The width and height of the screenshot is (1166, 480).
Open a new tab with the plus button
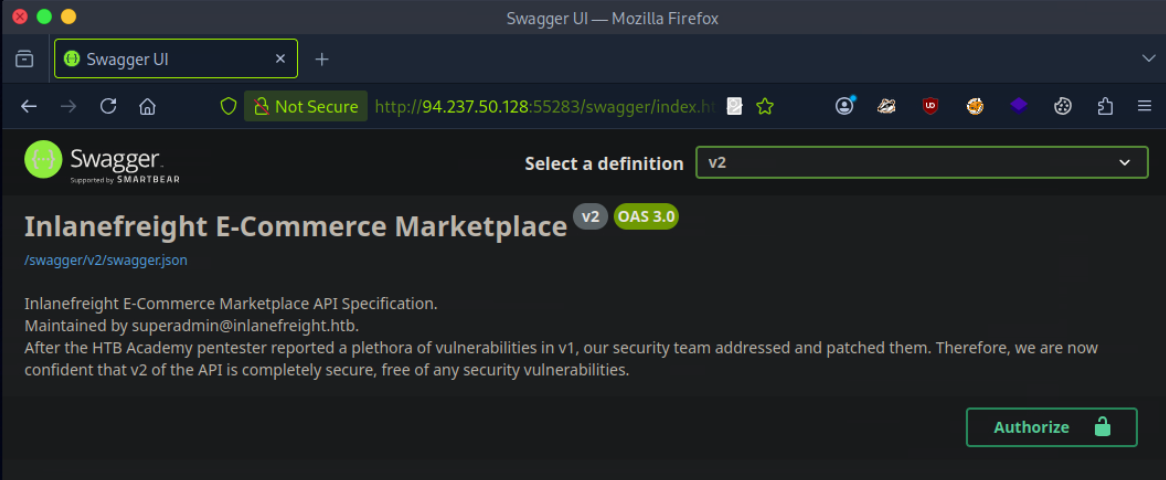point(321,59)
